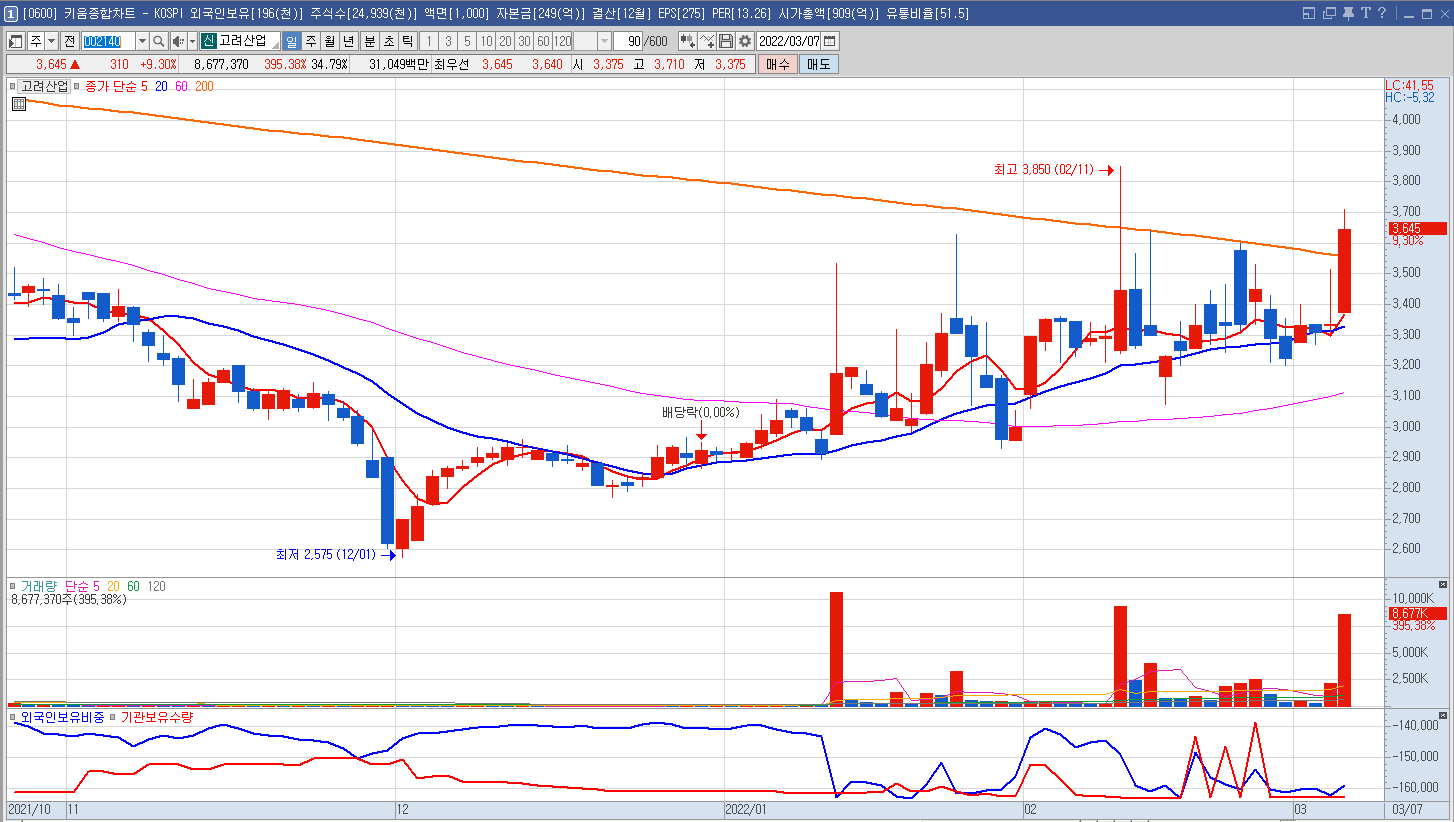Click the 기관보유수량 indicator label
1454x822 pixels.
(x=157, y=717)
